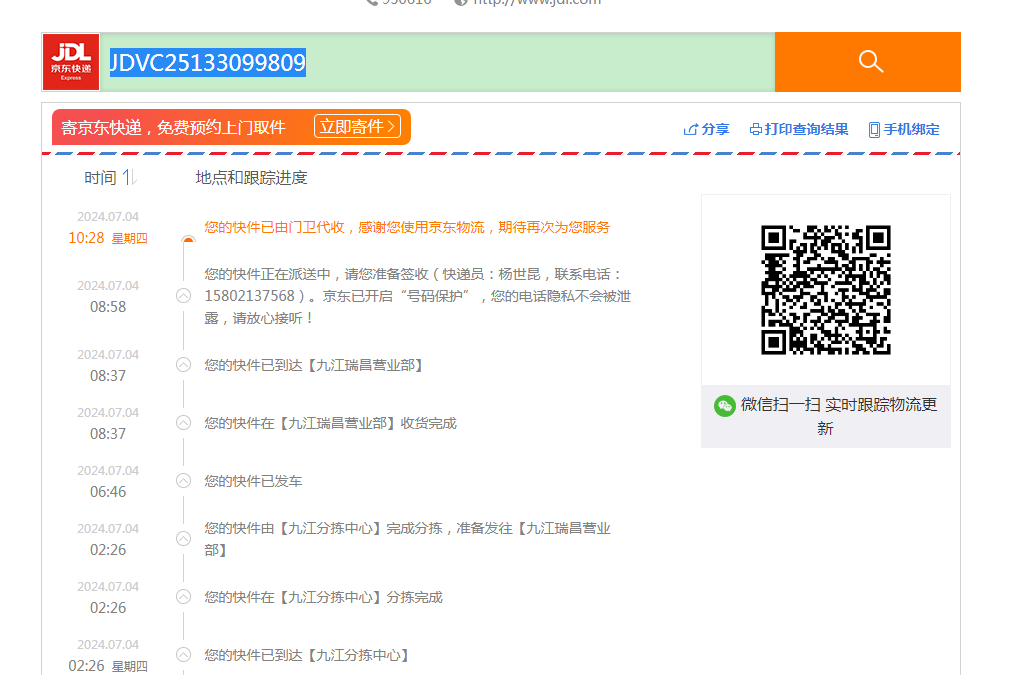The height and width of the screenshot is (675, 1035).
Task: Click 立即寄件 button in the banner
Action: click(x=357, y=126)
